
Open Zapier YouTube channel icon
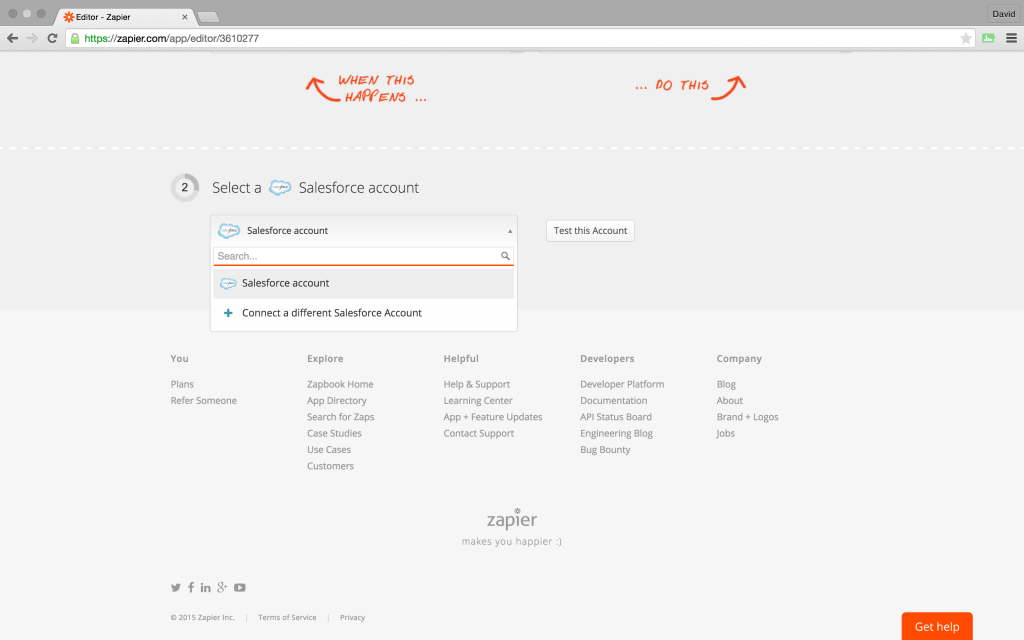[240, 588]
